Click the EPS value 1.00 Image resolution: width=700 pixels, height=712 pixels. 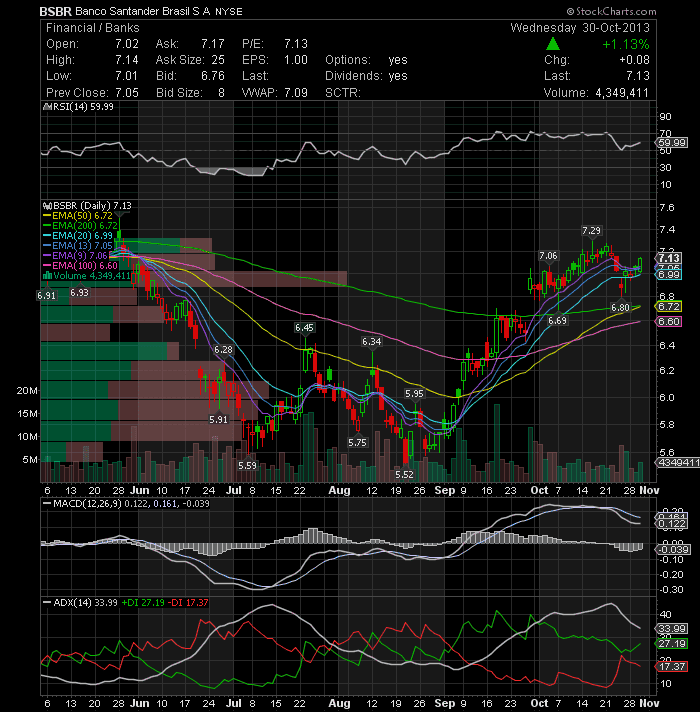[x=296, y=60]
